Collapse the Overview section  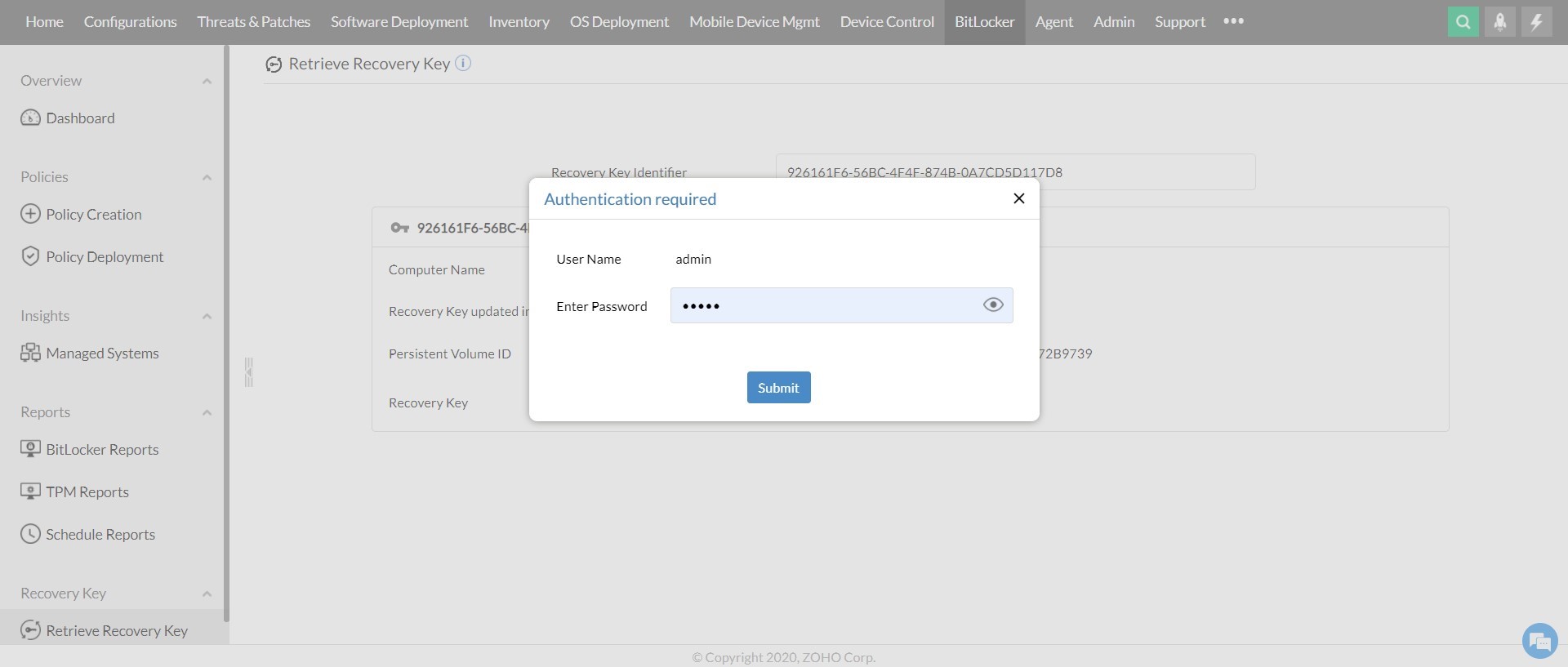pyautogui.click(x=207, y=81)
